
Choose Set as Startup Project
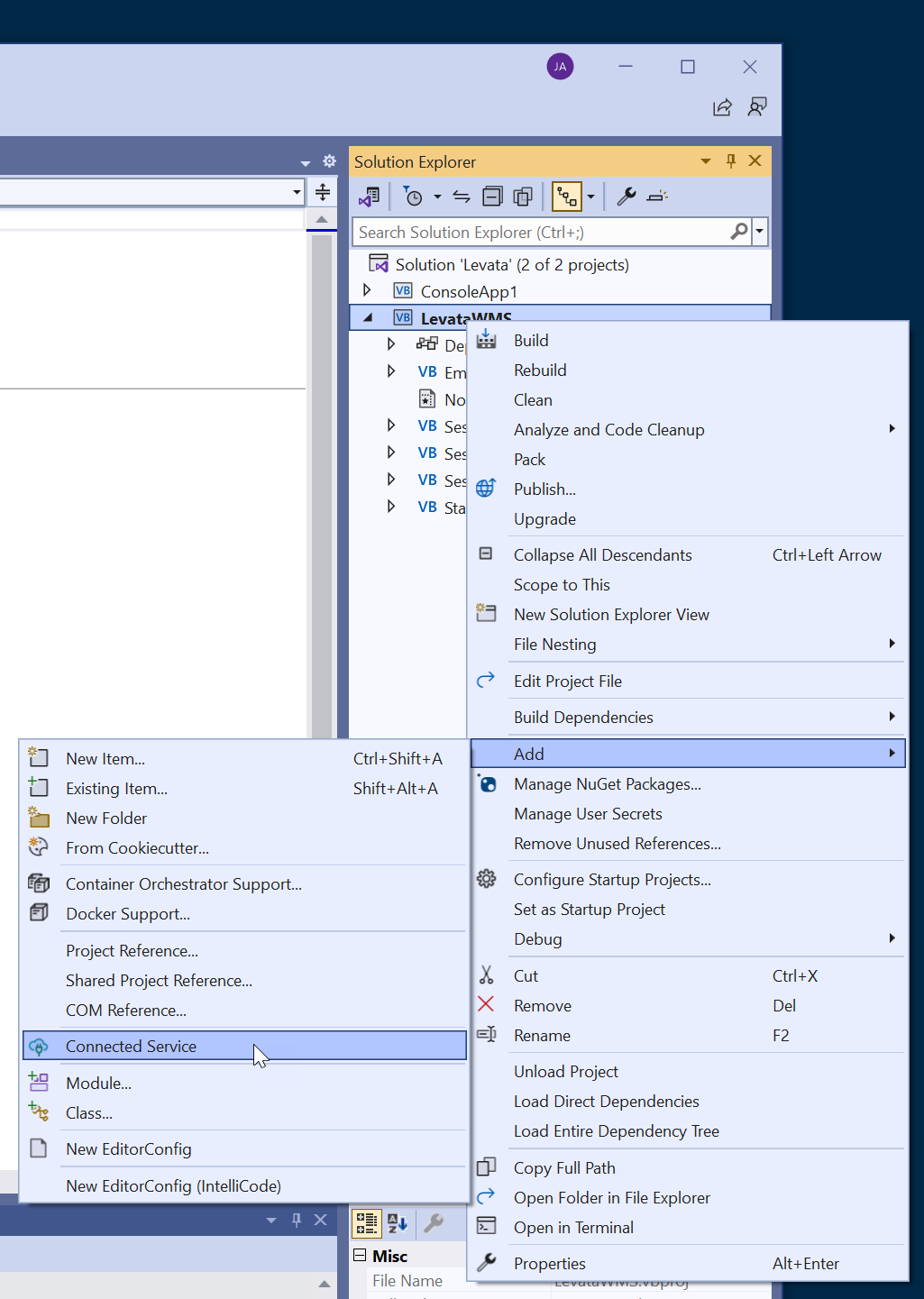pos(688,909)
